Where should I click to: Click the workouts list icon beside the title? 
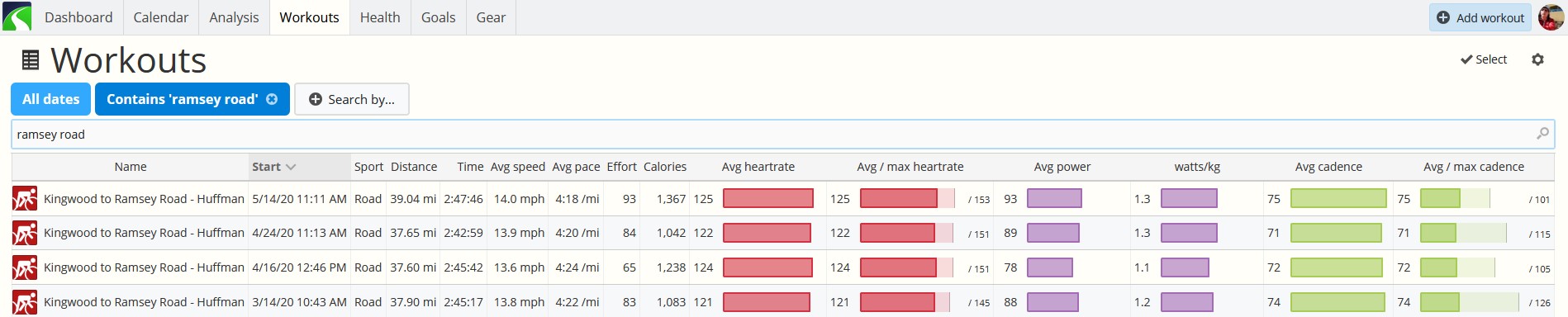coord(31,59)
